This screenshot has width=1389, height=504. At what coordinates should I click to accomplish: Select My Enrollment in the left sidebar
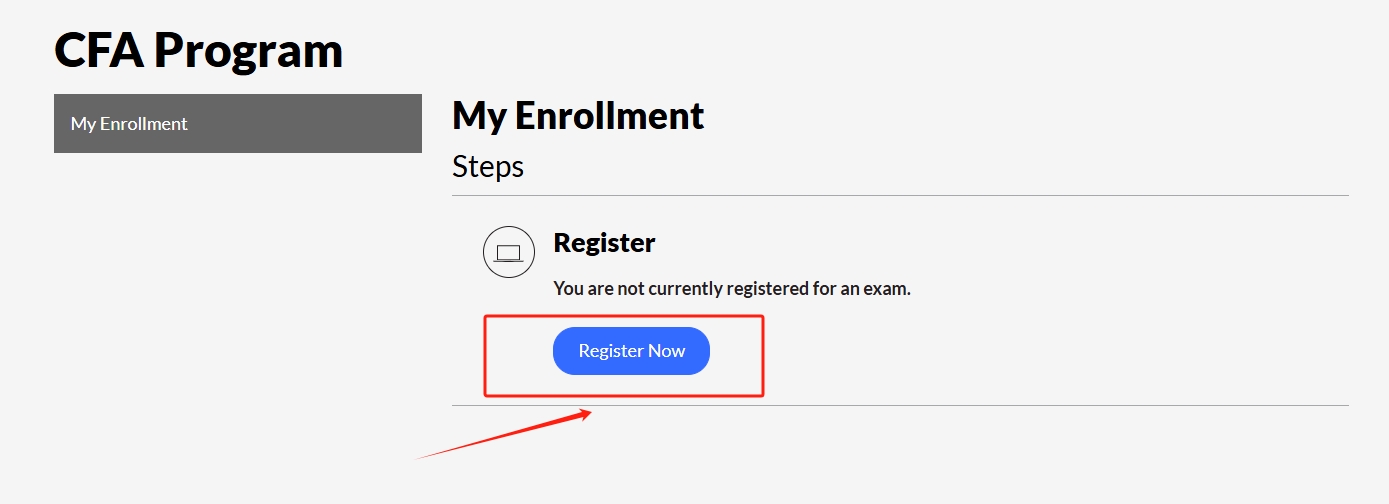(x=129, y=124)
